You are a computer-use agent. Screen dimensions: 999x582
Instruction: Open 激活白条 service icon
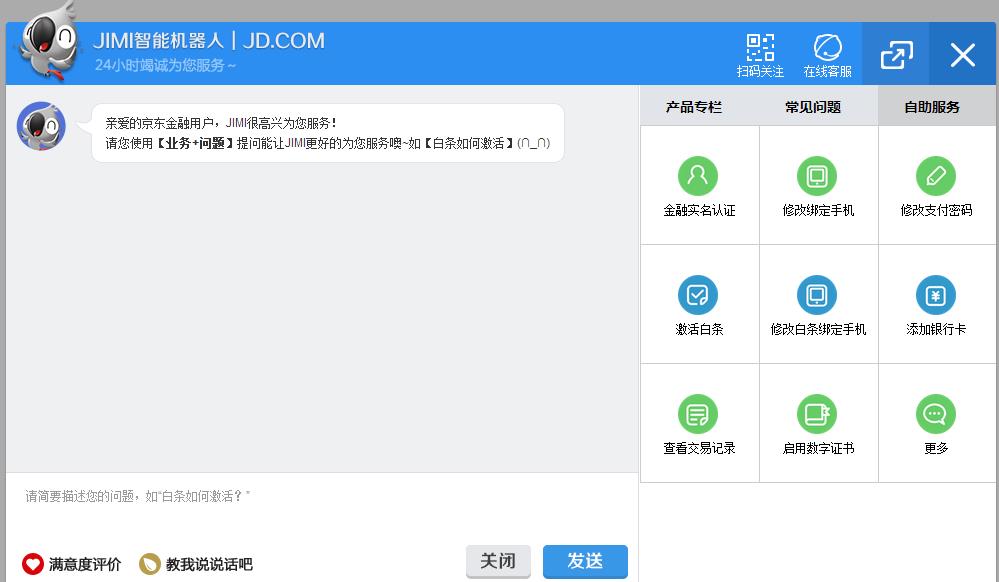pyautogui.click(x=698, y=295)
